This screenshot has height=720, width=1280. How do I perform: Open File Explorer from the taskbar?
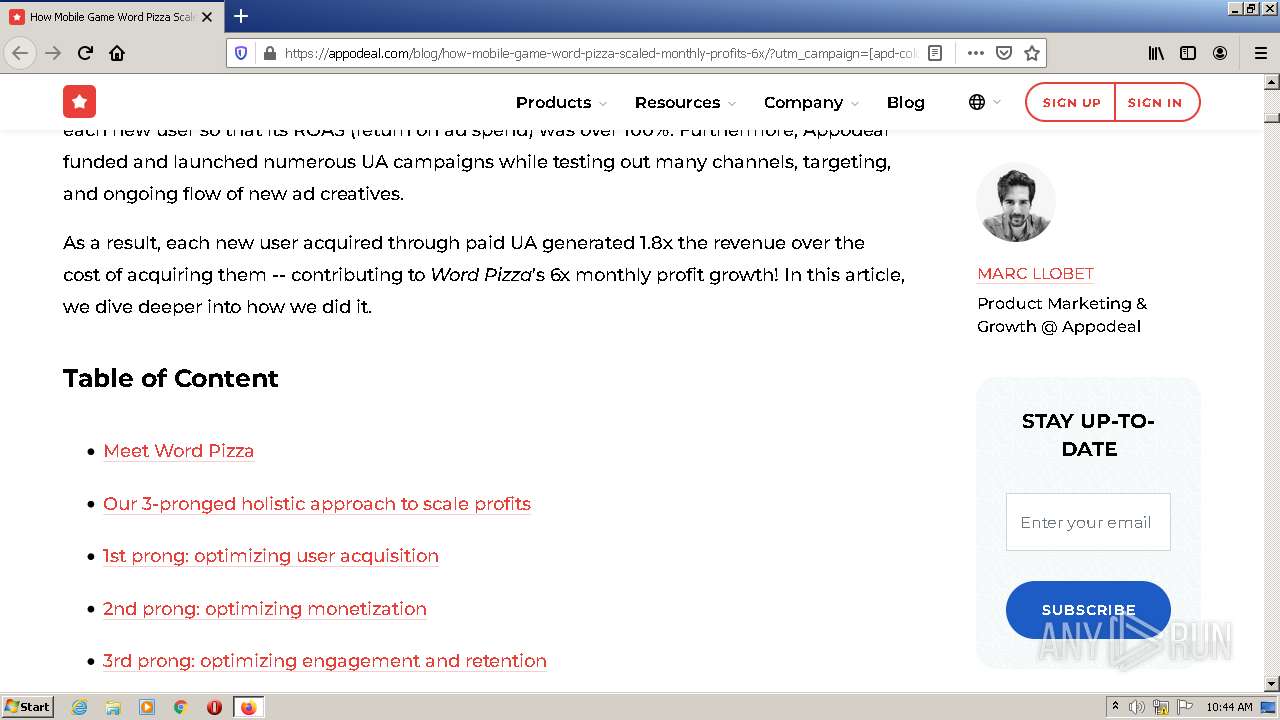pos(113,707)
